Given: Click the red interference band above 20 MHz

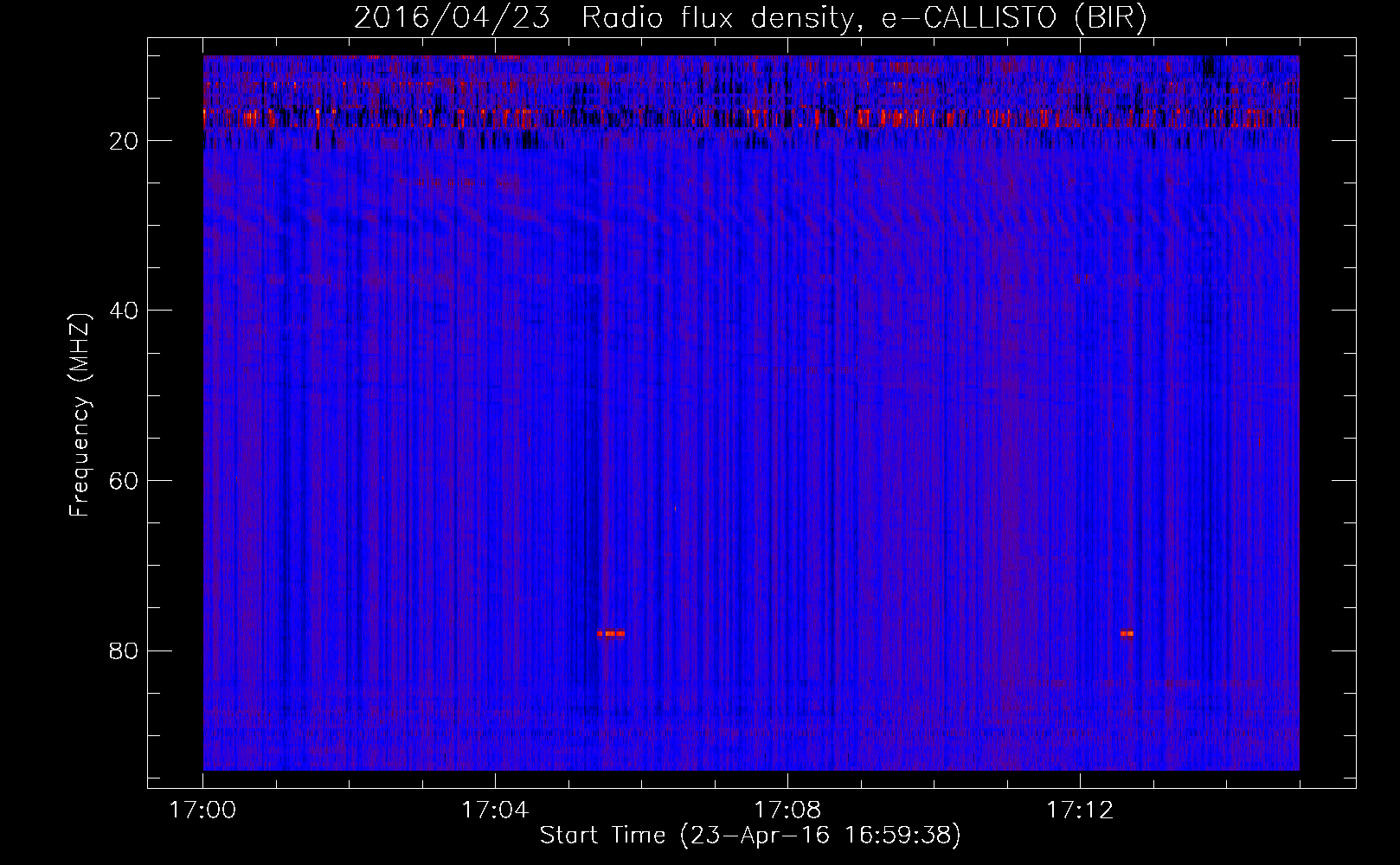Looking at the screenshot, I should pyautogui.click(x=751, y=118).
